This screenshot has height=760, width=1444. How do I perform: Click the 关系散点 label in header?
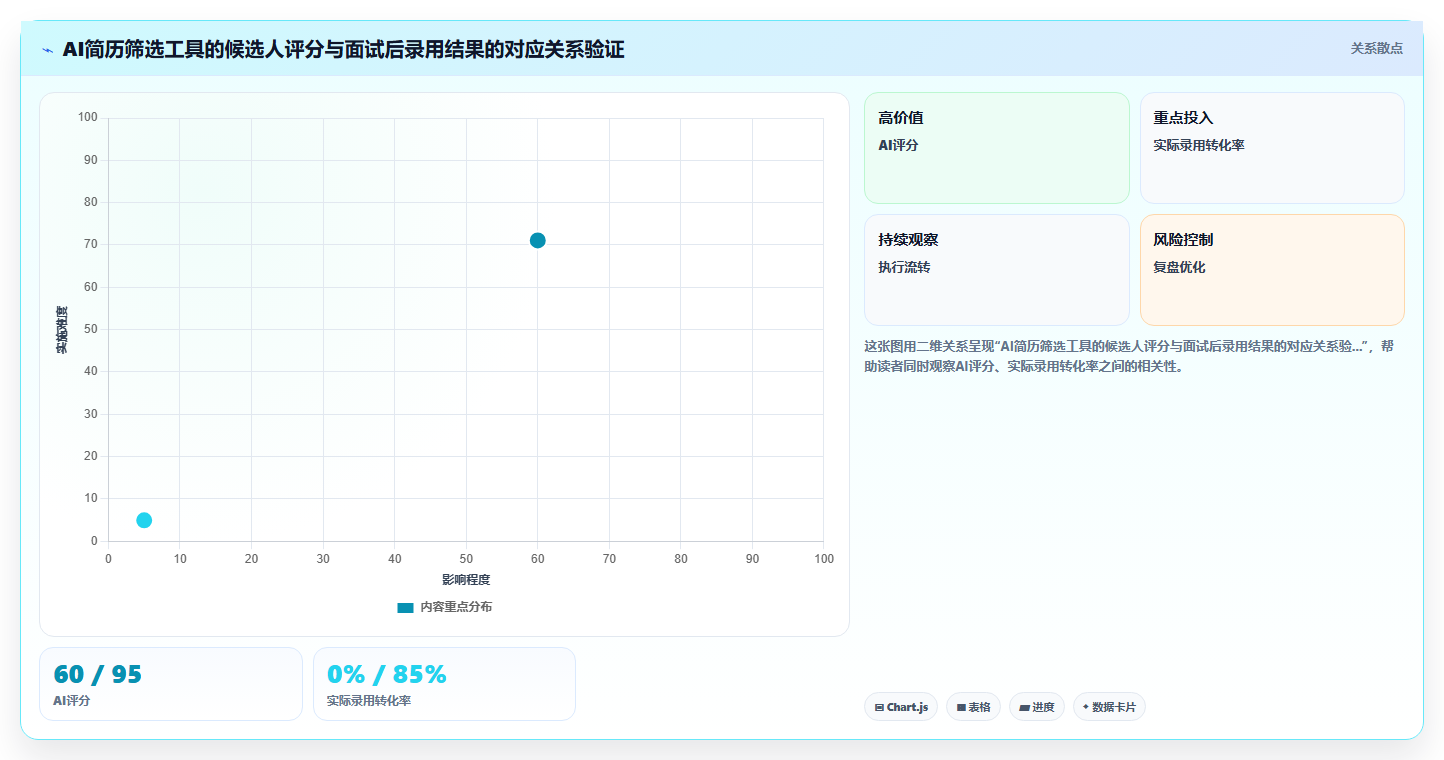pyautogui.click(x=1376, y=48)
